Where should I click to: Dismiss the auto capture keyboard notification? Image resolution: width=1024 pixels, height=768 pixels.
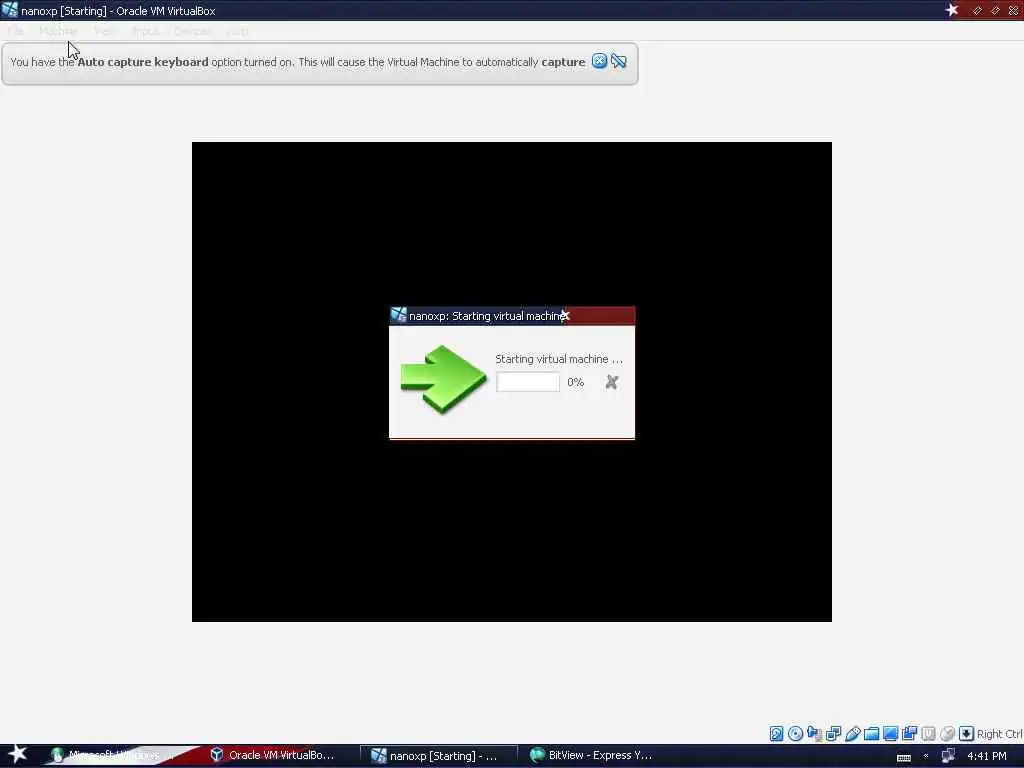tap(599, 61)
